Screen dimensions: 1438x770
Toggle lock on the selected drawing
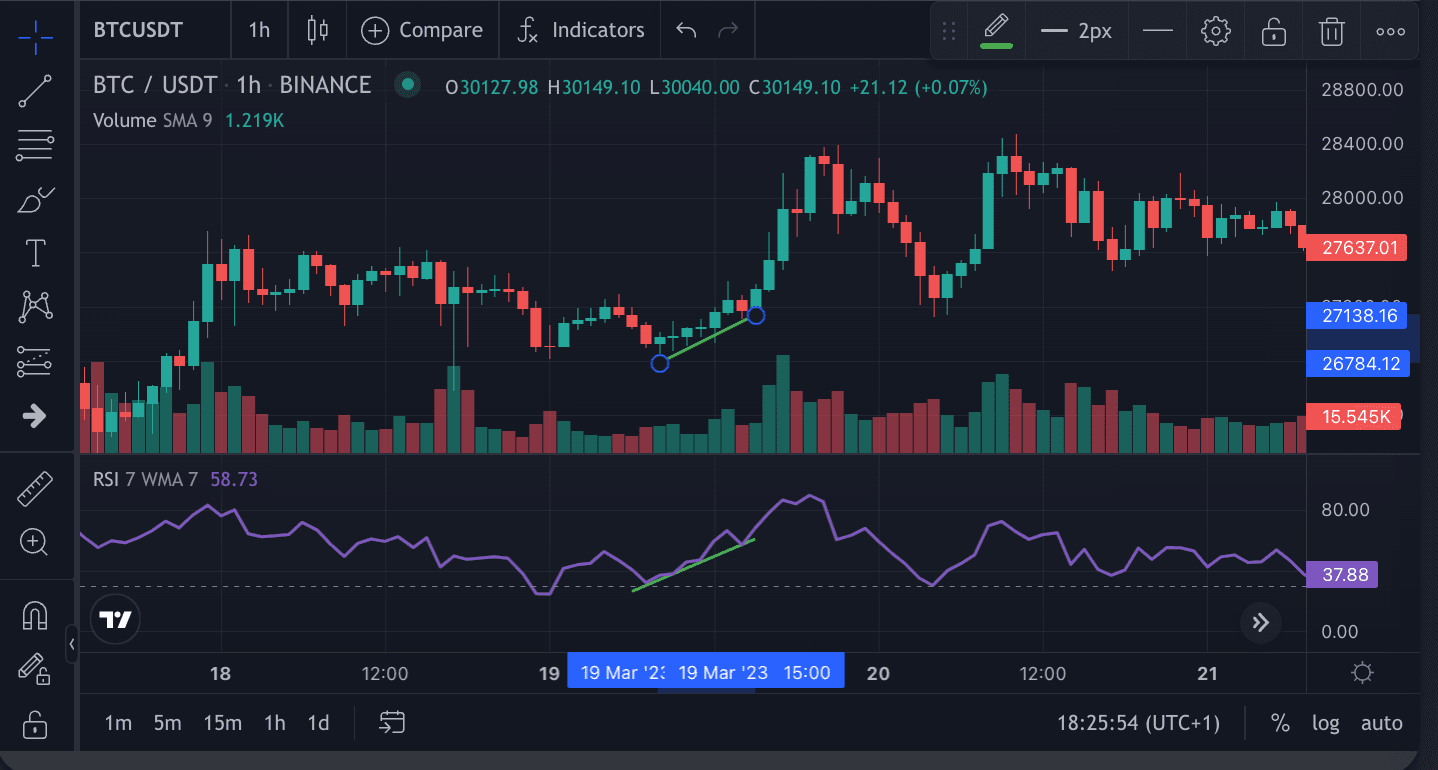pos(1273,31)
